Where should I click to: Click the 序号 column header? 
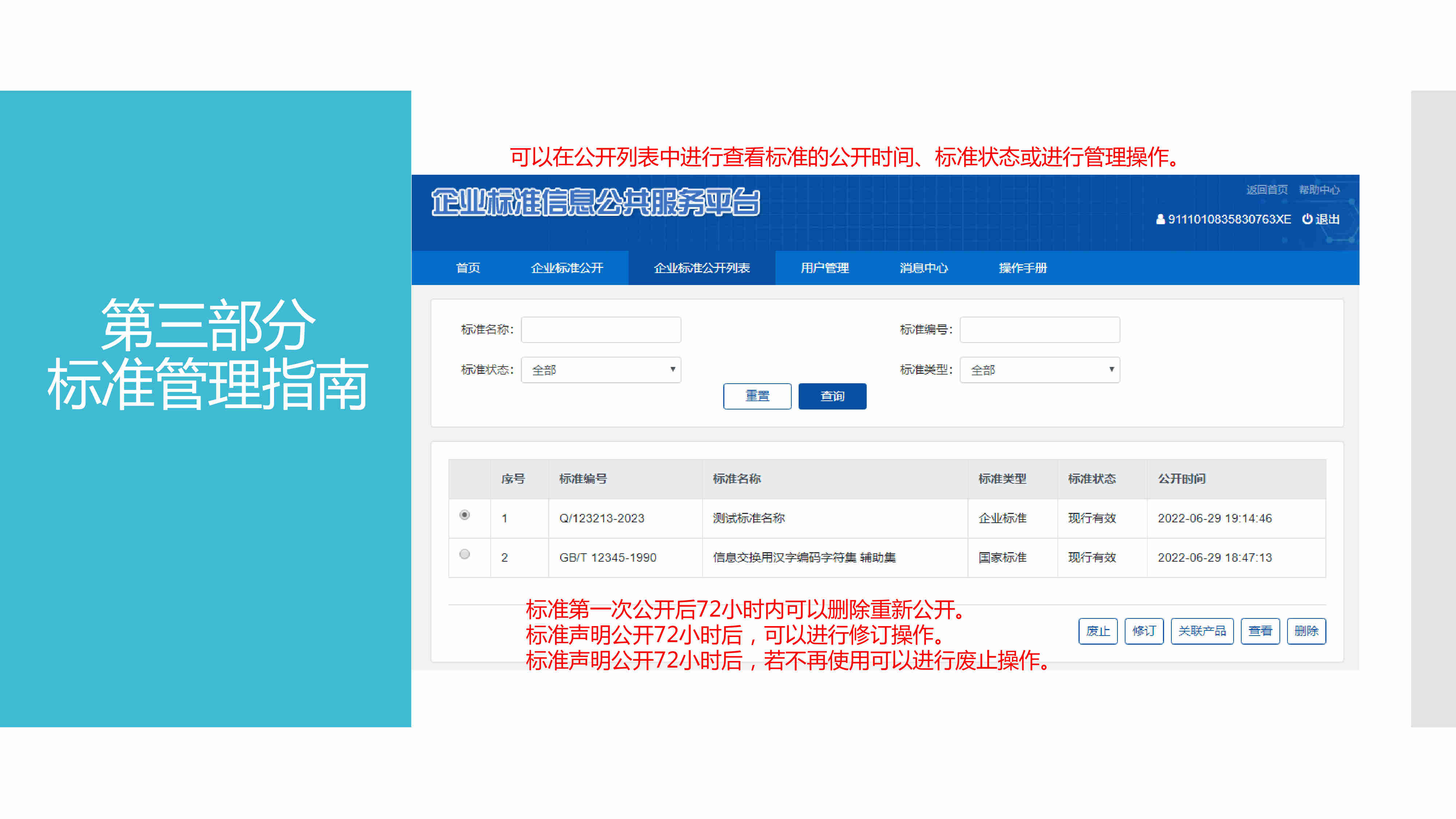click(513, 479)
